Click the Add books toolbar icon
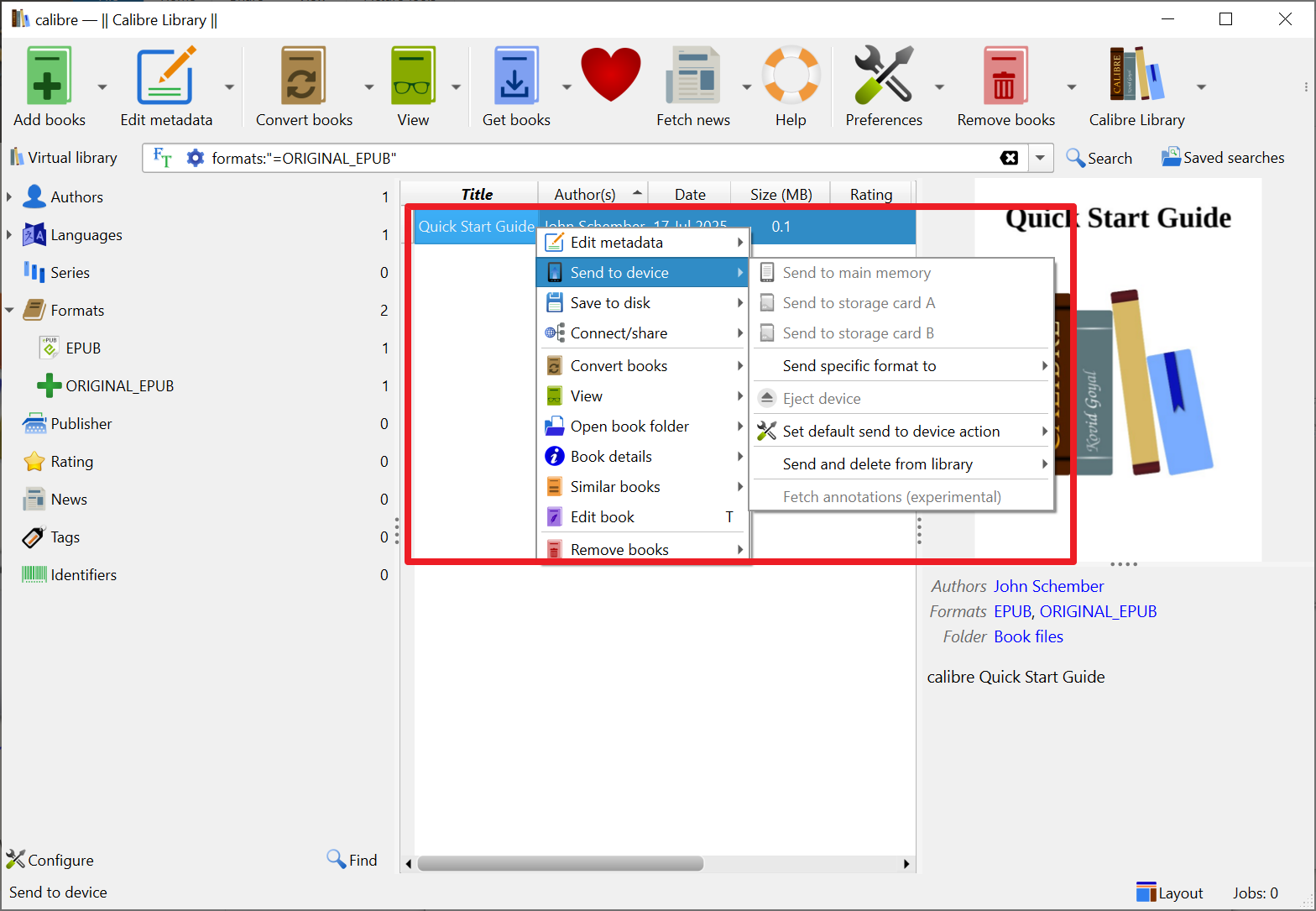 (x=49, y=76)
